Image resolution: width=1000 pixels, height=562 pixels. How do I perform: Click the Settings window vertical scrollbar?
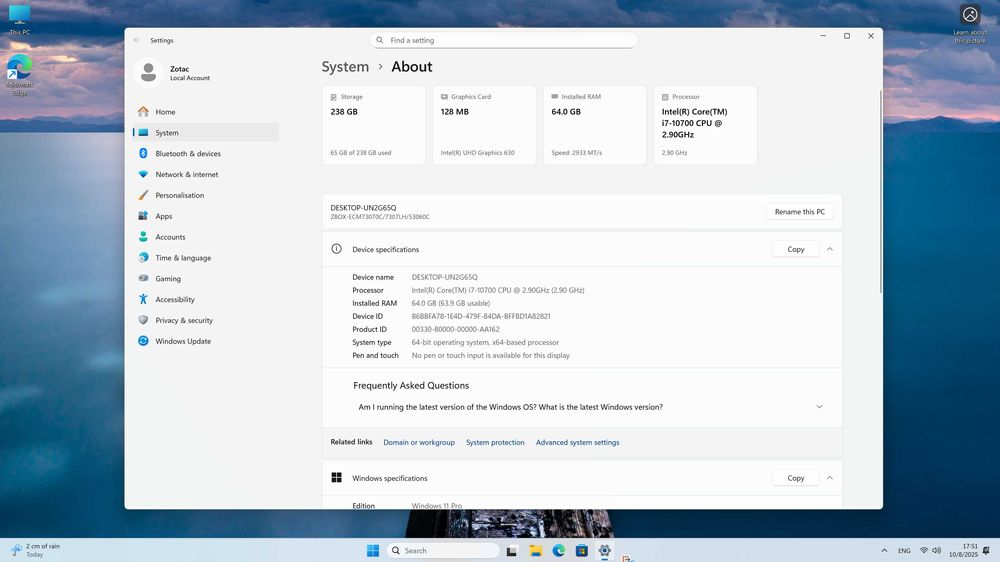coord(881,191)
